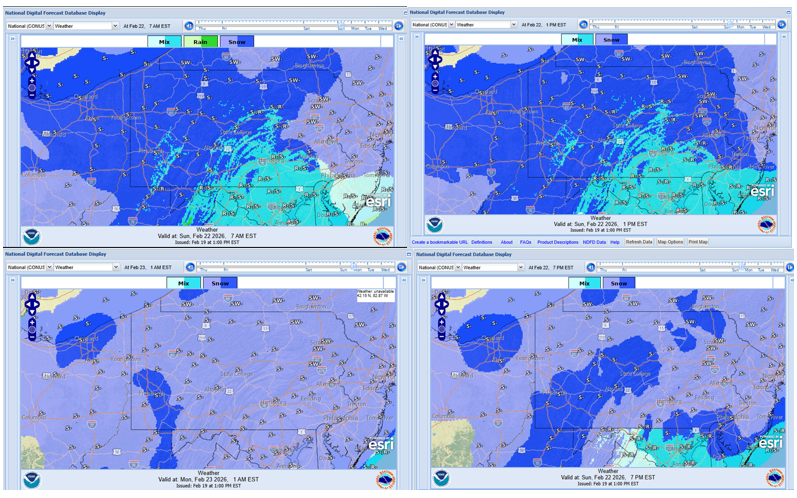Zoom in on the top-left 7 AM map
This screenshot has width=797, height=498.
click(32, 77)
